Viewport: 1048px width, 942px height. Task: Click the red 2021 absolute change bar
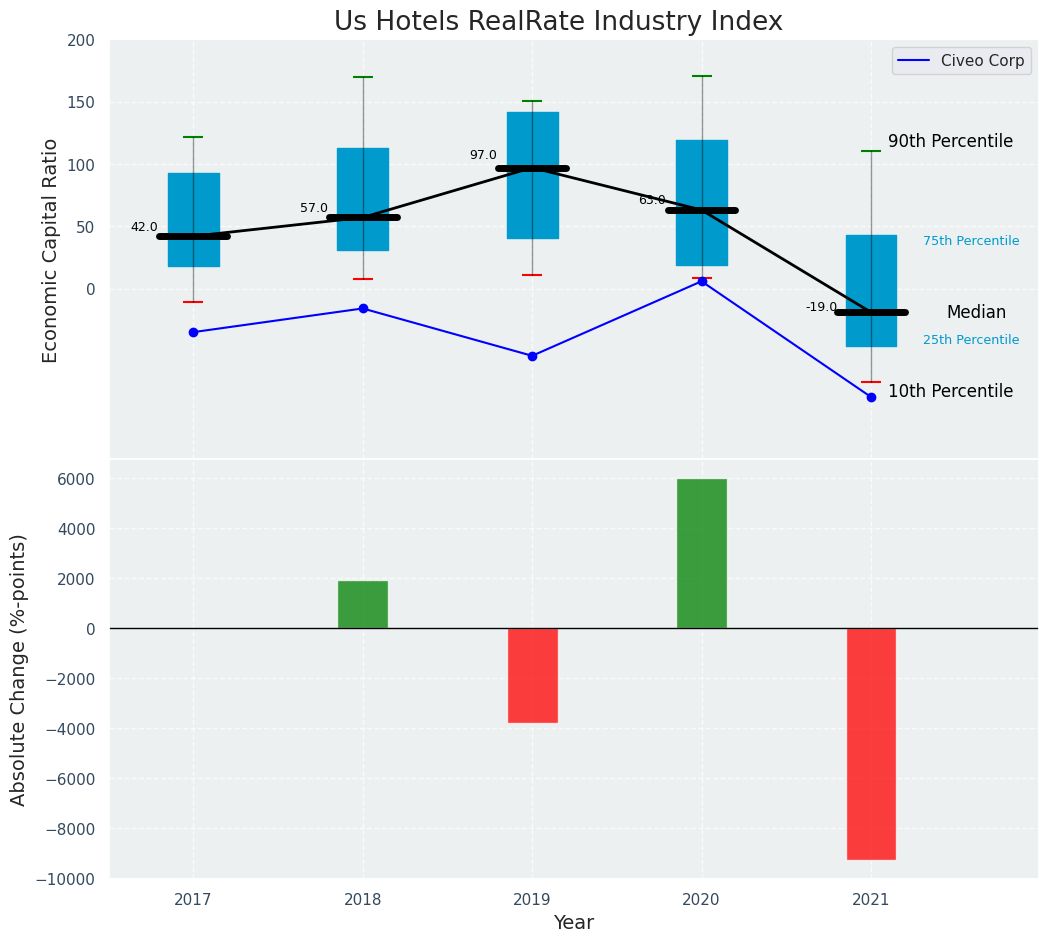click(x=871, y=743)
